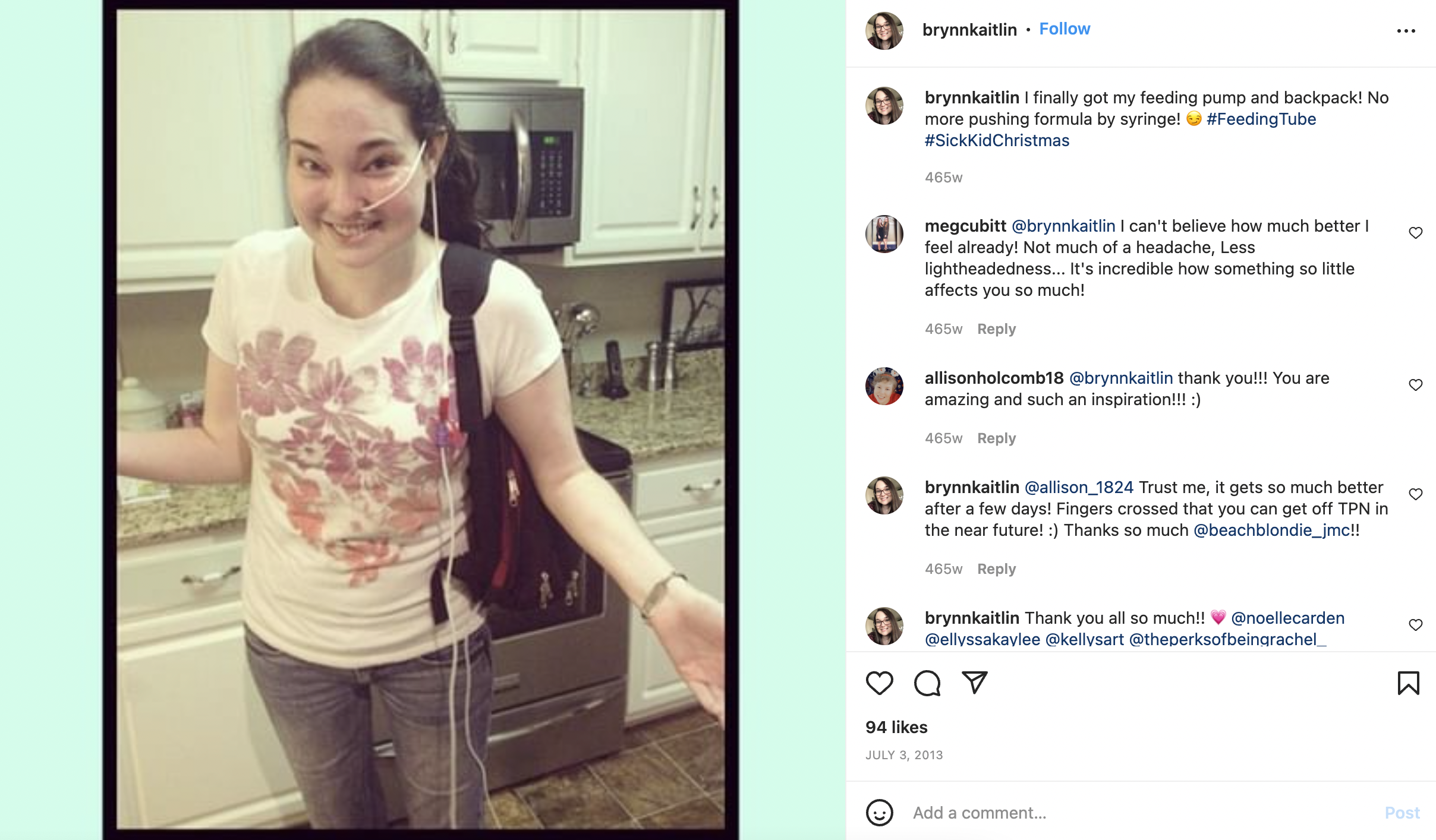Viewport: 1436px width, 840px height.
Task: Open the #FeedingTube hashtag
Action: tap(1261, 119)
